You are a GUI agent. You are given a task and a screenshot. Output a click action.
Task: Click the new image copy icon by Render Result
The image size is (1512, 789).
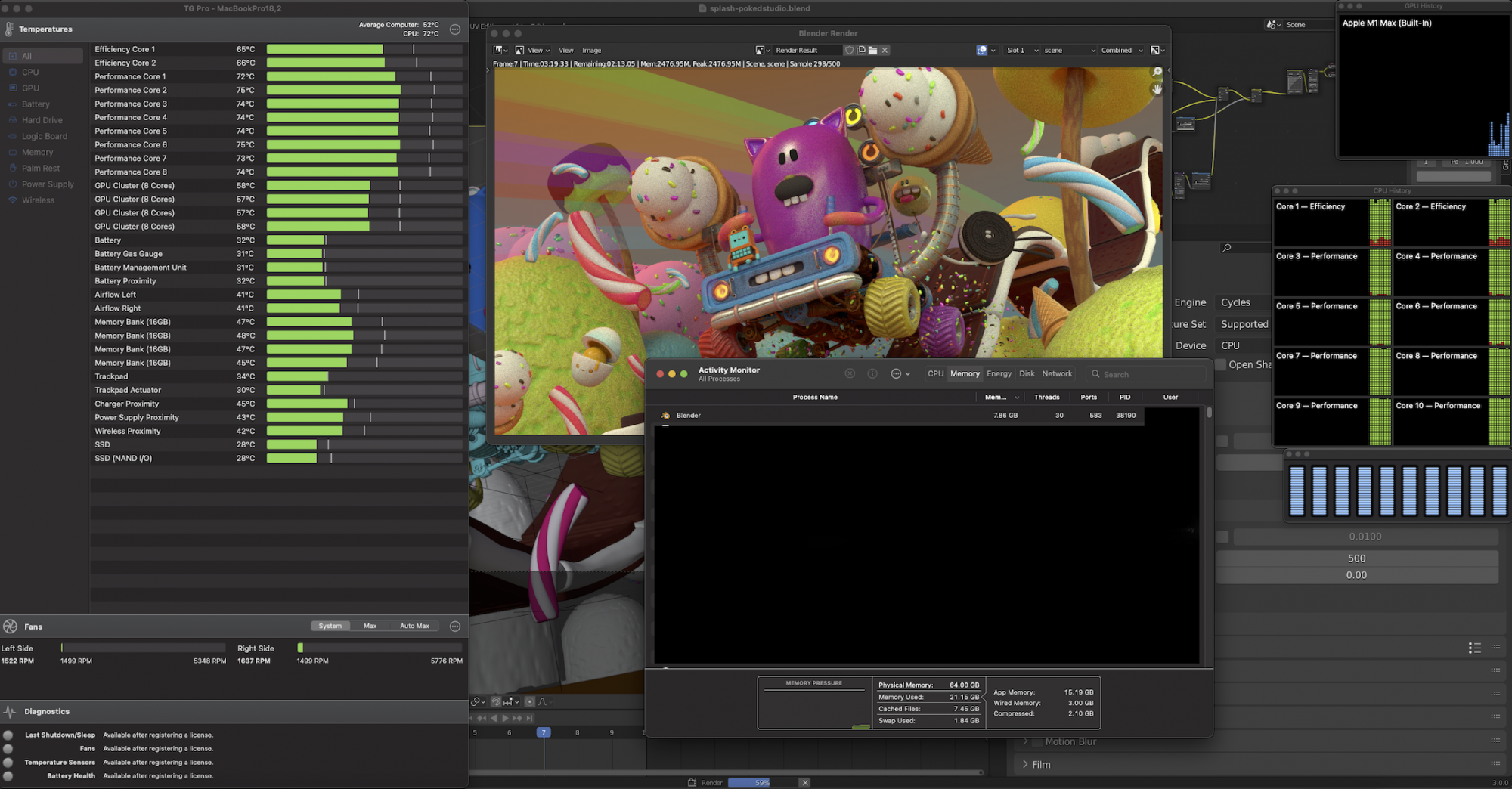point(860,51)
